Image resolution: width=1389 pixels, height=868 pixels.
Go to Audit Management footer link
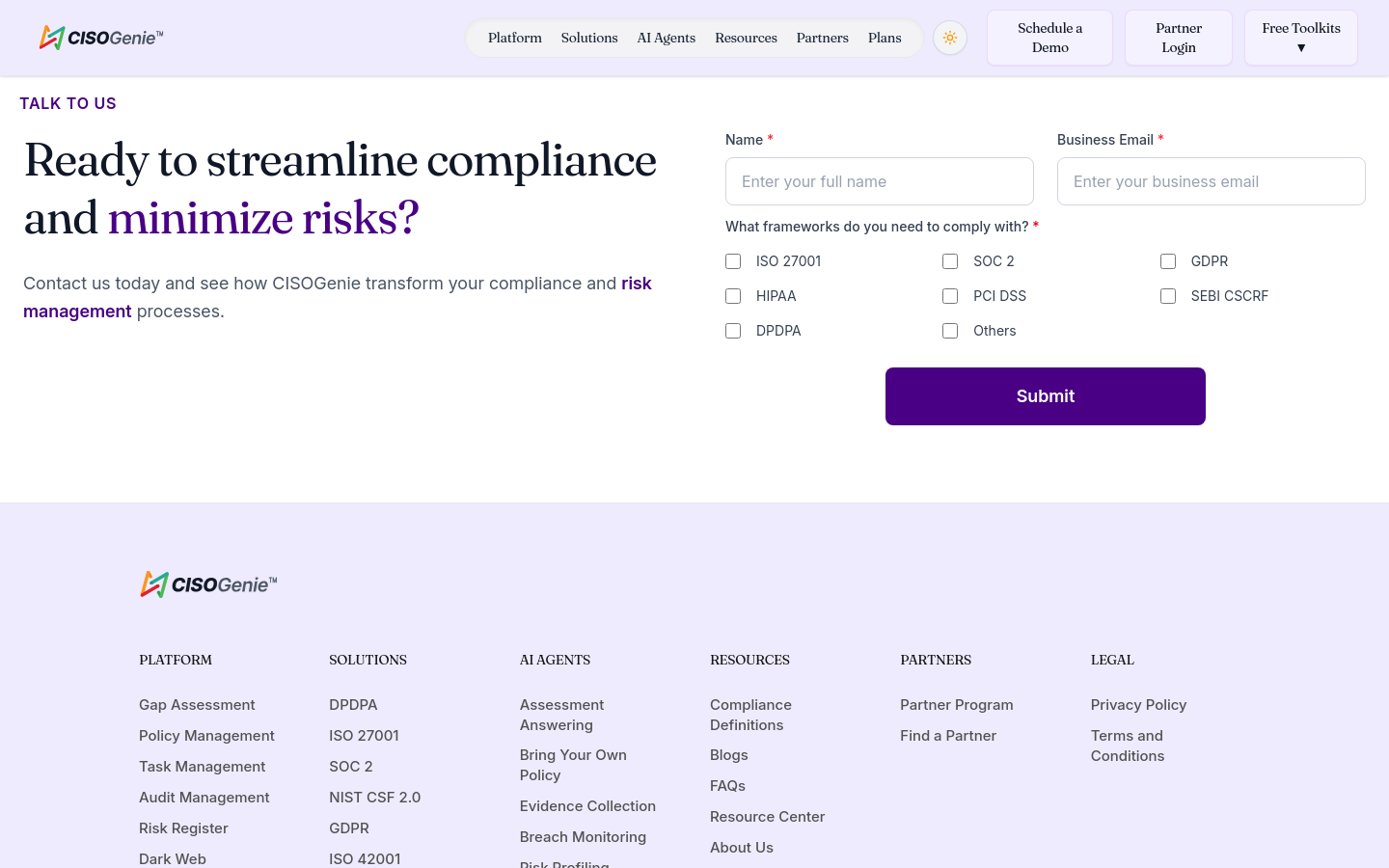tap(204, 798)
